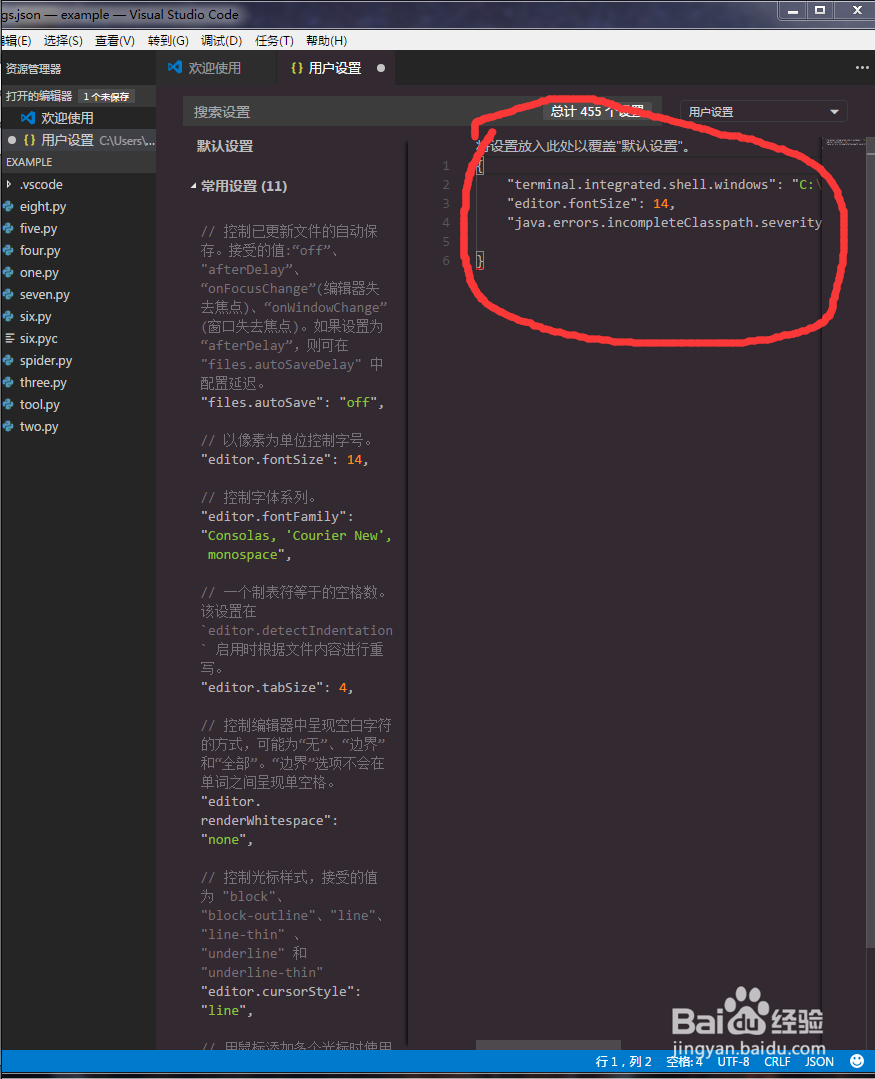Change indentation via 空格: 4
Screen dimensions: 875x1079
684,1061
